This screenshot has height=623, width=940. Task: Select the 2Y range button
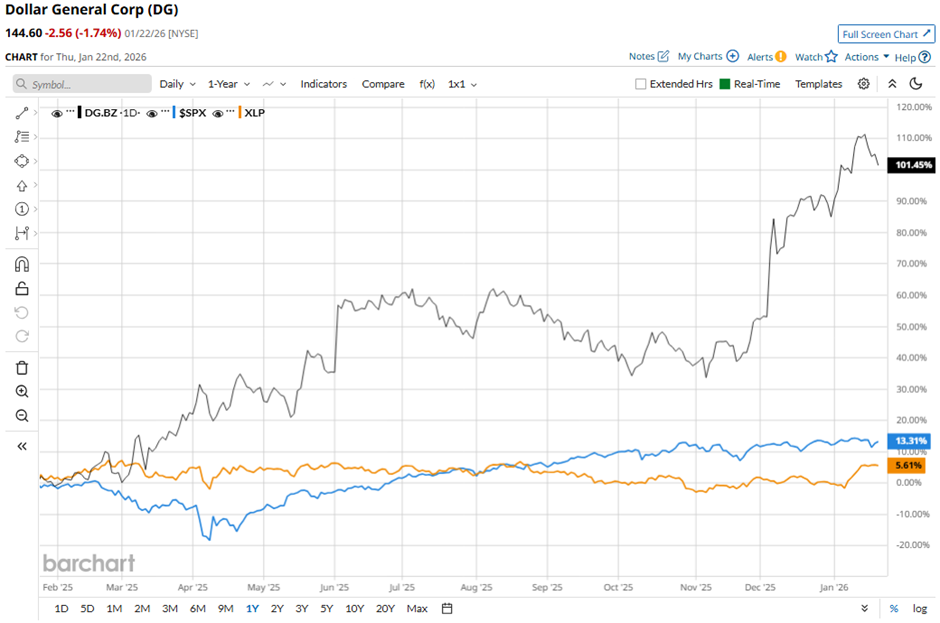click(277, 609)
